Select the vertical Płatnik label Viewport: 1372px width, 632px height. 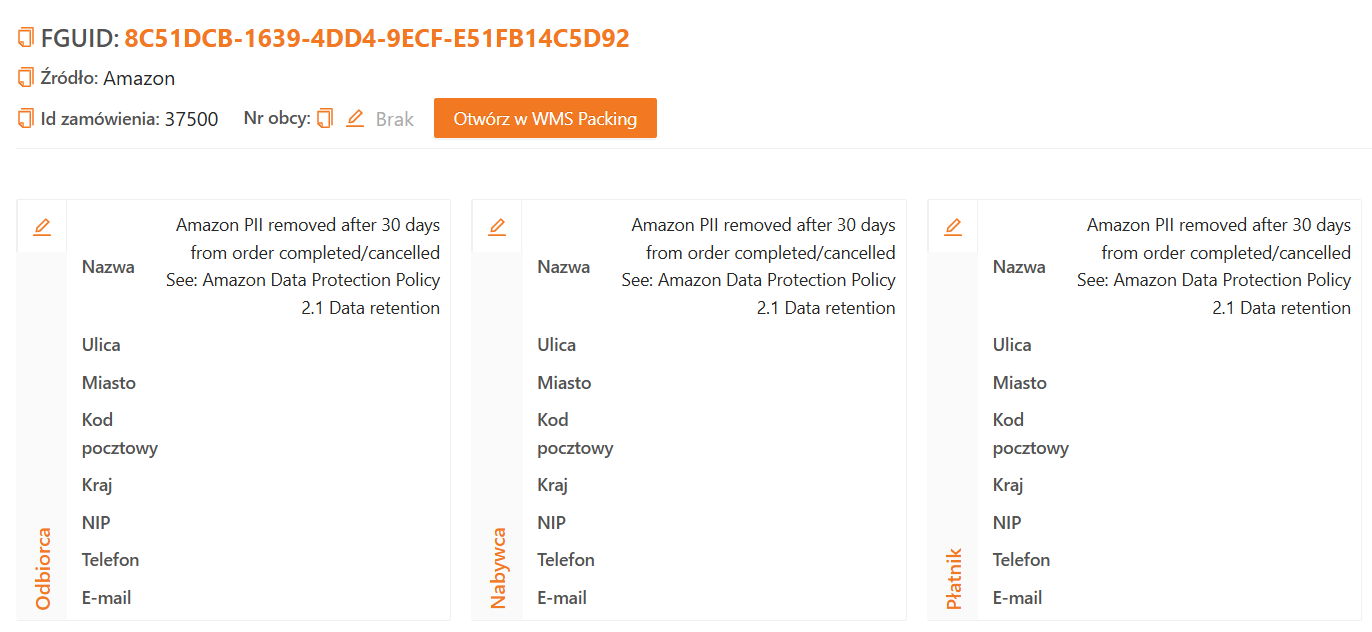pos(954,578)
